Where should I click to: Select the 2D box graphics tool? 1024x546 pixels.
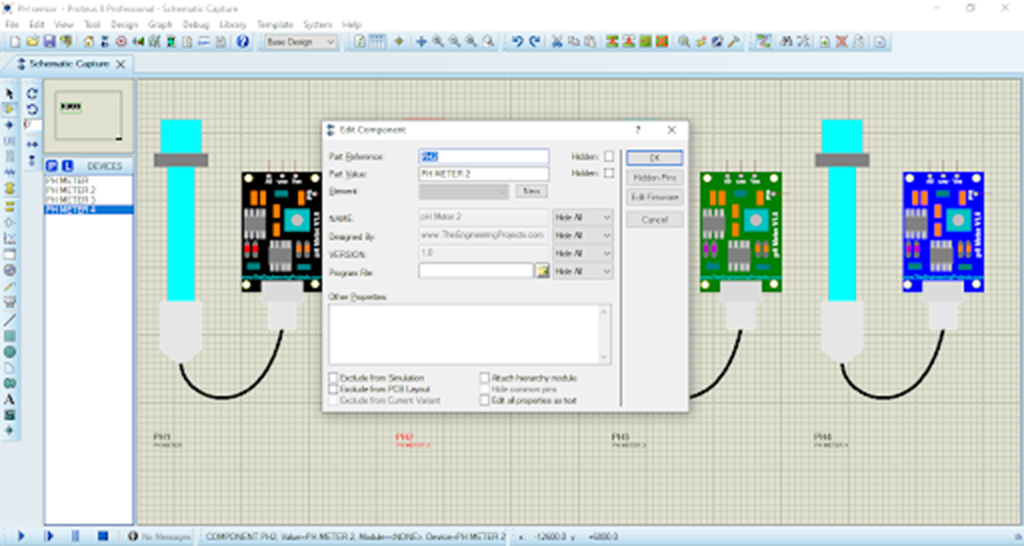click(x=9, y=336)
